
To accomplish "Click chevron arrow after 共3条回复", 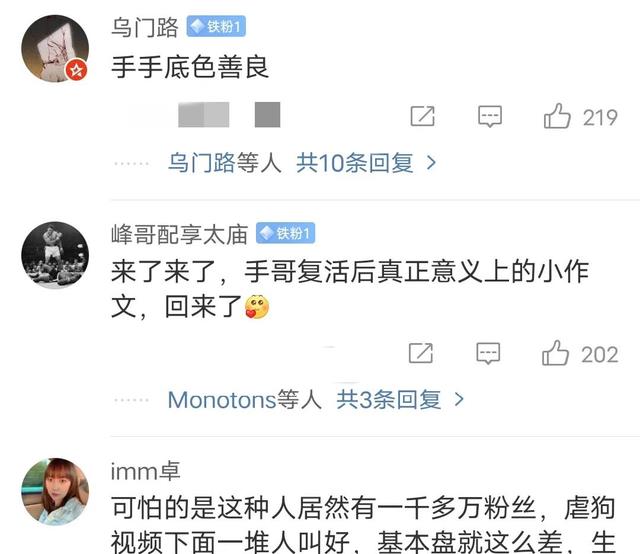I will point(459,399).
